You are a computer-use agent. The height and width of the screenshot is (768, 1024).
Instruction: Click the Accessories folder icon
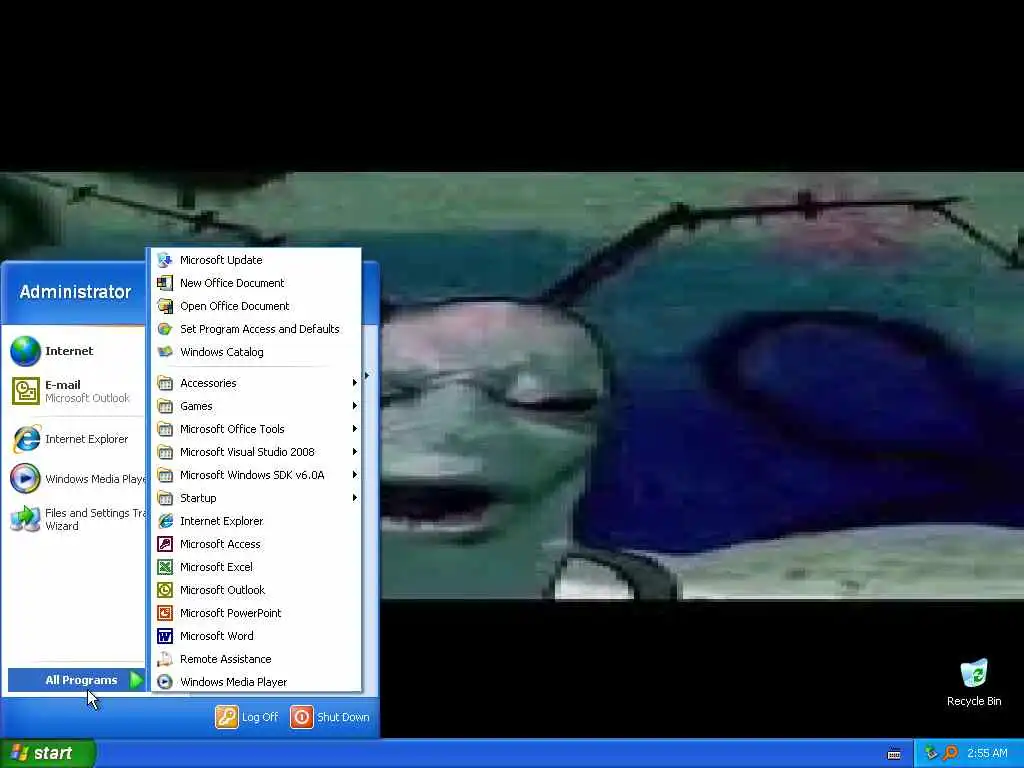[165, 383]
